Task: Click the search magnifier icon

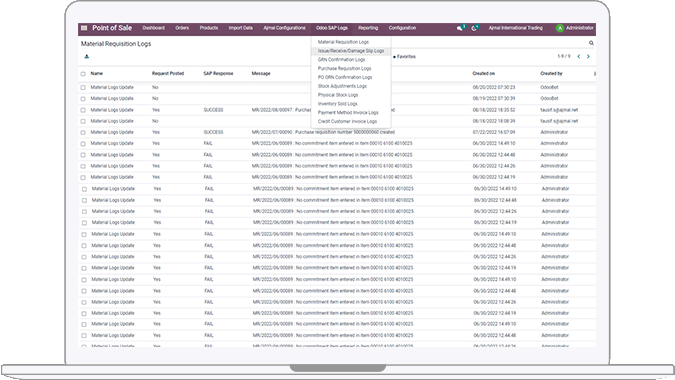Action: click(x=591, y=43)
